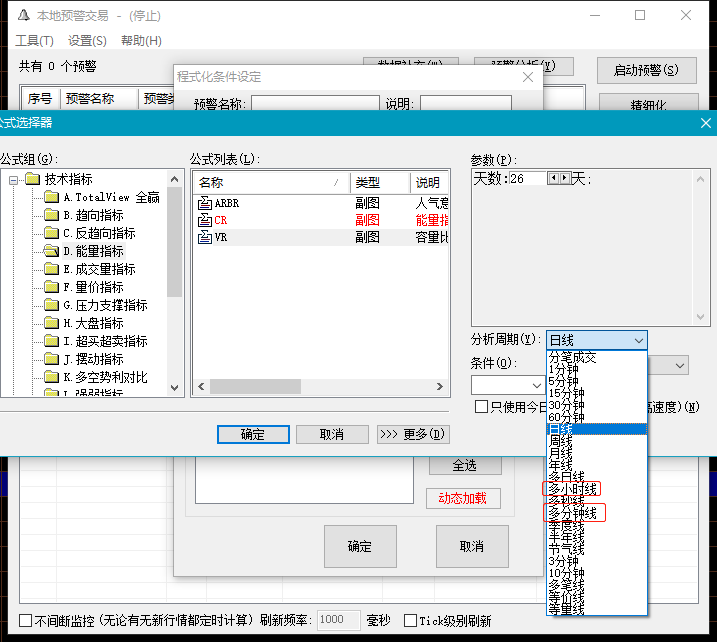Image resolution: width=717 pixels, height=642 pixels.
Task: Close the 分析周期 dropdown arrow
Action: click(638, 341)
